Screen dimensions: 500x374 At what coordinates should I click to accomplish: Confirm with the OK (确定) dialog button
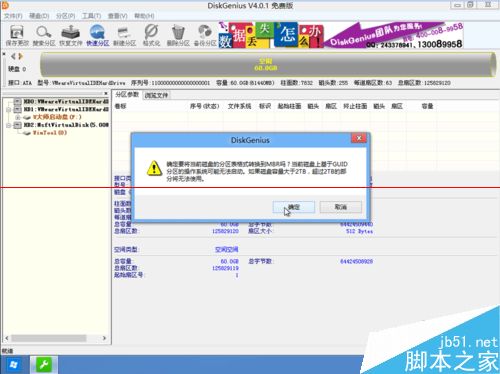[x=294, y=207]
